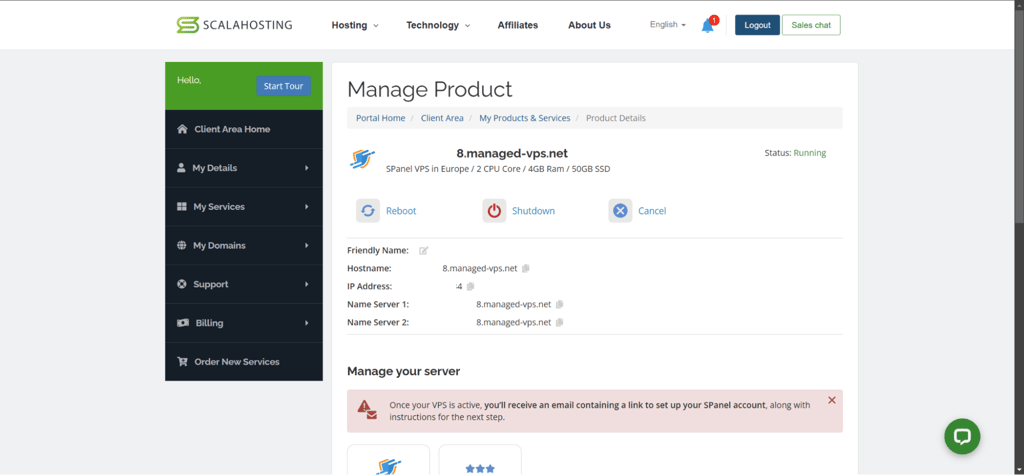Viewport: 1024px width, 475px height.
Task: Click the Shutdown link text
Action: [534, 211]
